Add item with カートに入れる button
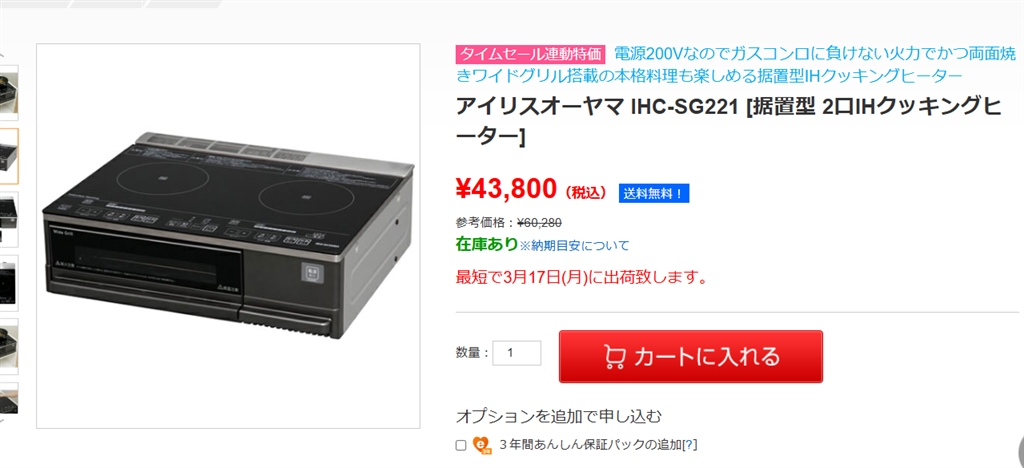The width and height of the screenshot is (1024, 468). pos(691,356)
